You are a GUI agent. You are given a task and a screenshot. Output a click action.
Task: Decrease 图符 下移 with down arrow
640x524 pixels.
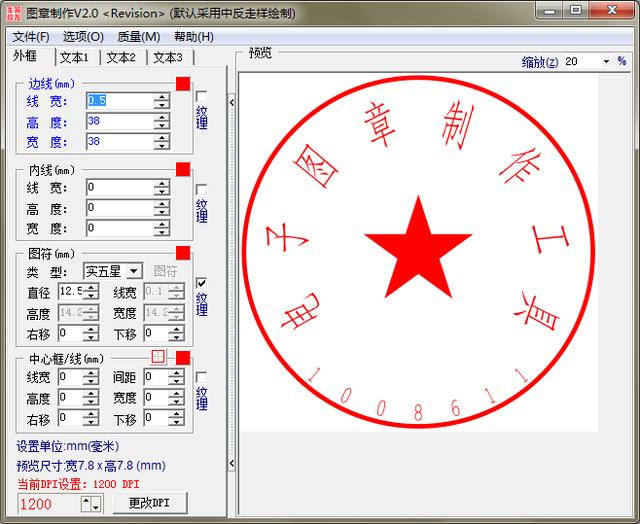click(x=176, y=337)
